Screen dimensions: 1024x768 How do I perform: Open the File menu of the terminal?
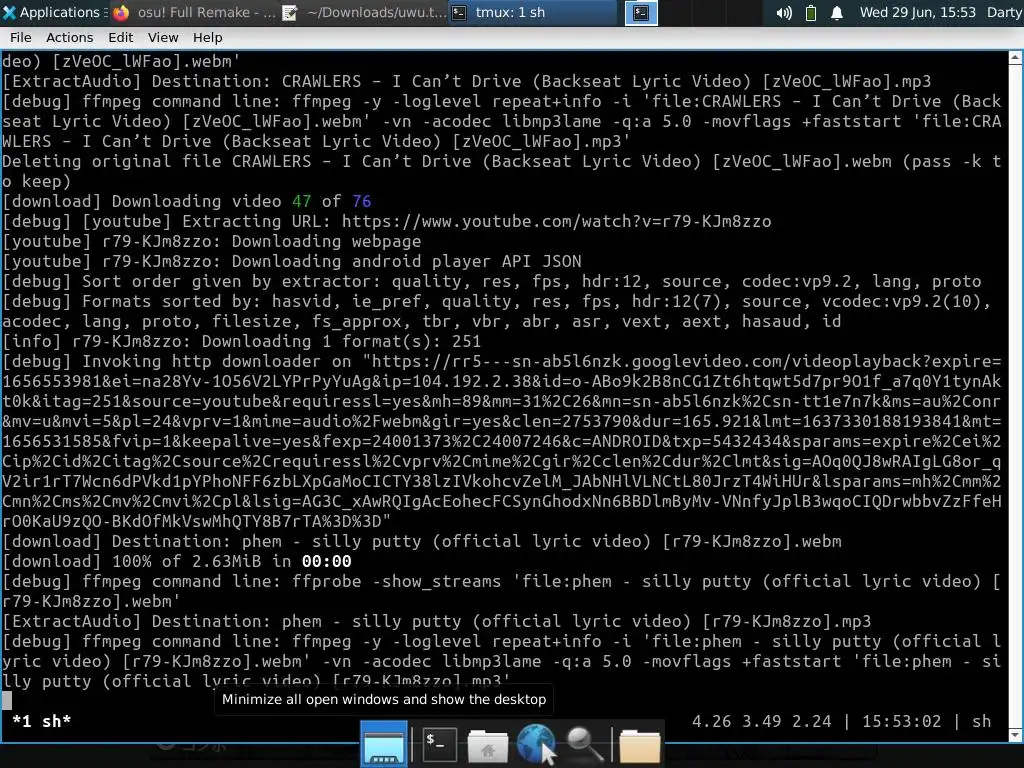(20, 37)
